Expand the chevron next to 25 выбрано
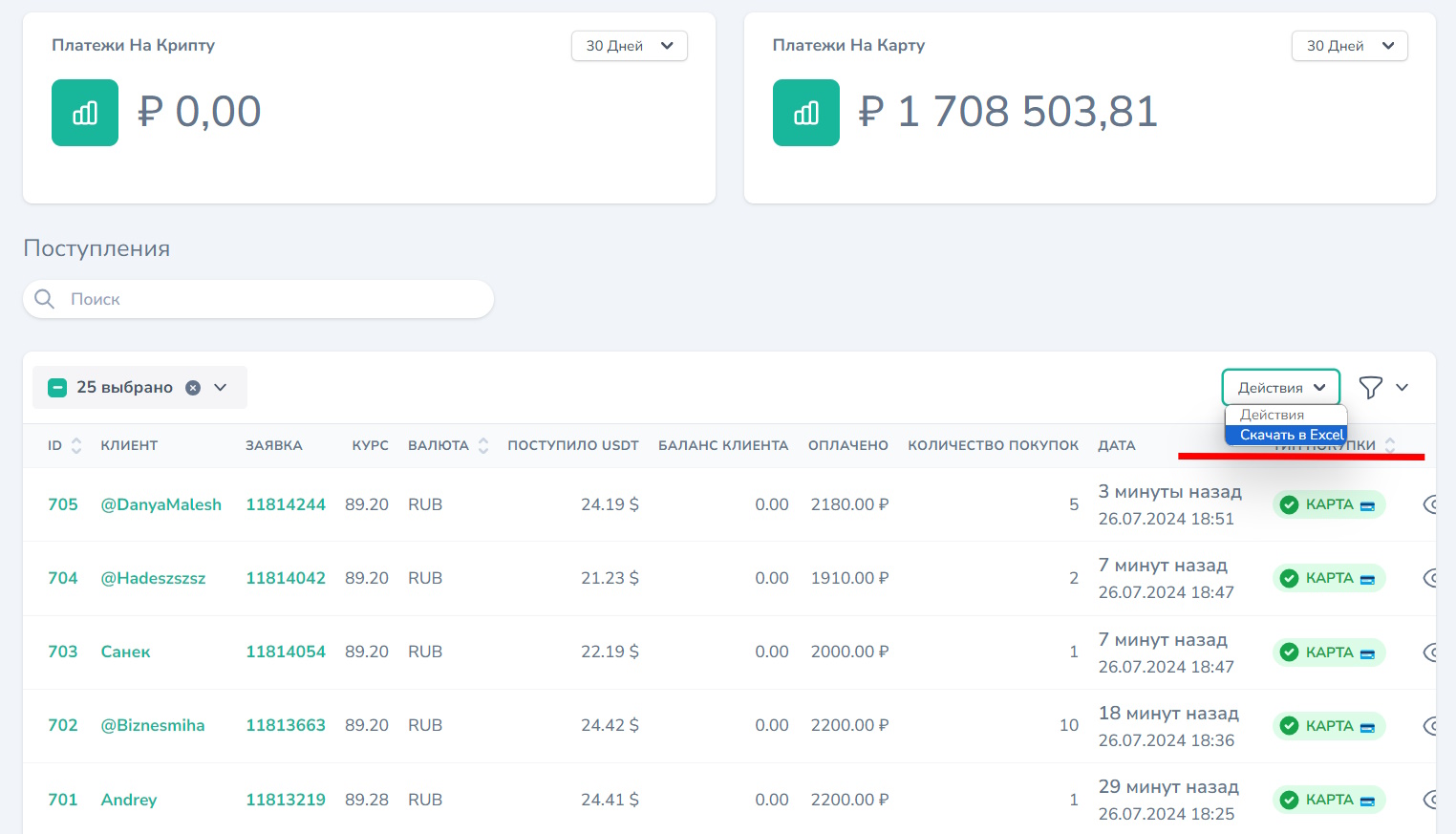The width and height of the screenshot is (1456, 834). (221, 387)
